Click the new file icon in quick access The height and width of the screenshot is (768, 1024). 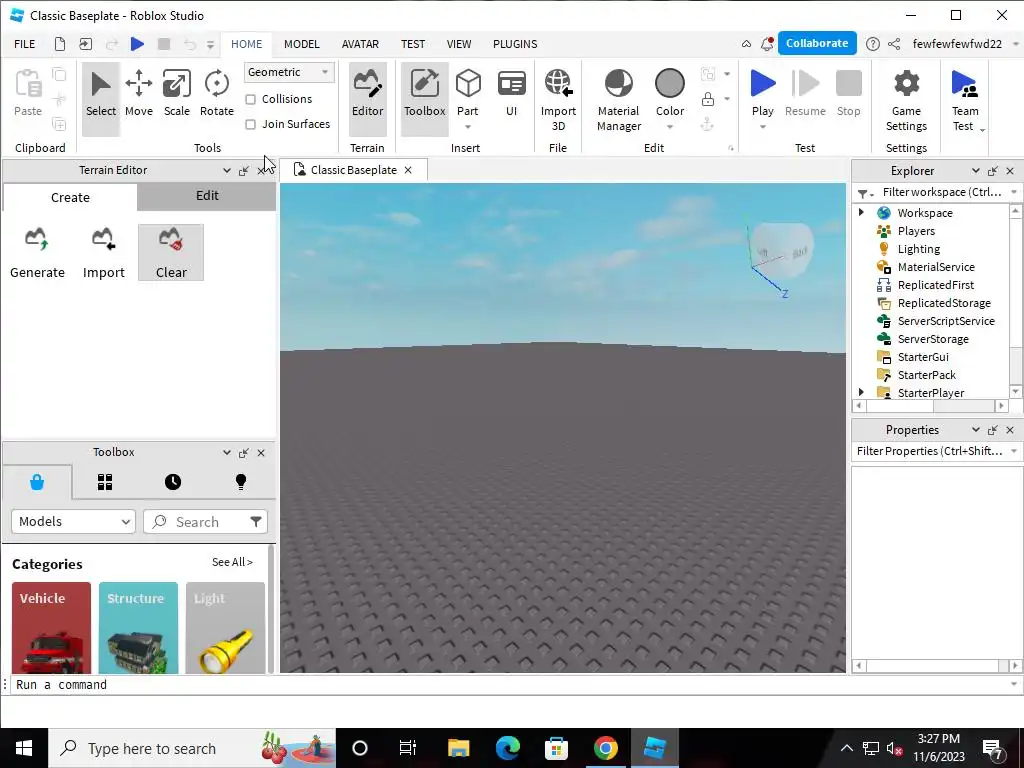click(59, 44)
